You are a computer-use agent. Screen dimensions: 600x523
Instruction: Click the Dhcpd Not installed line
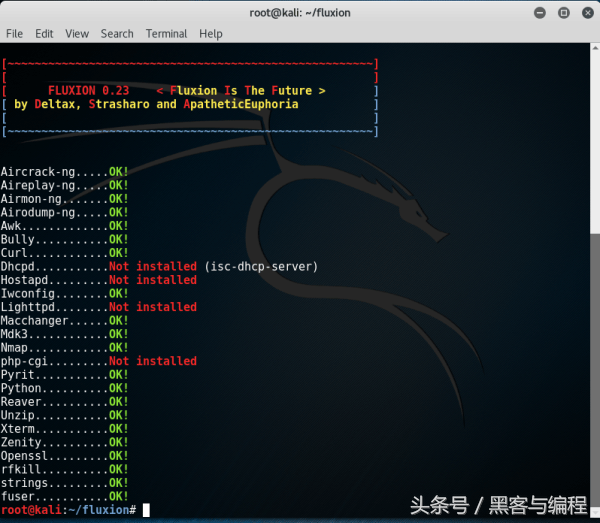[x=99, y=267]
